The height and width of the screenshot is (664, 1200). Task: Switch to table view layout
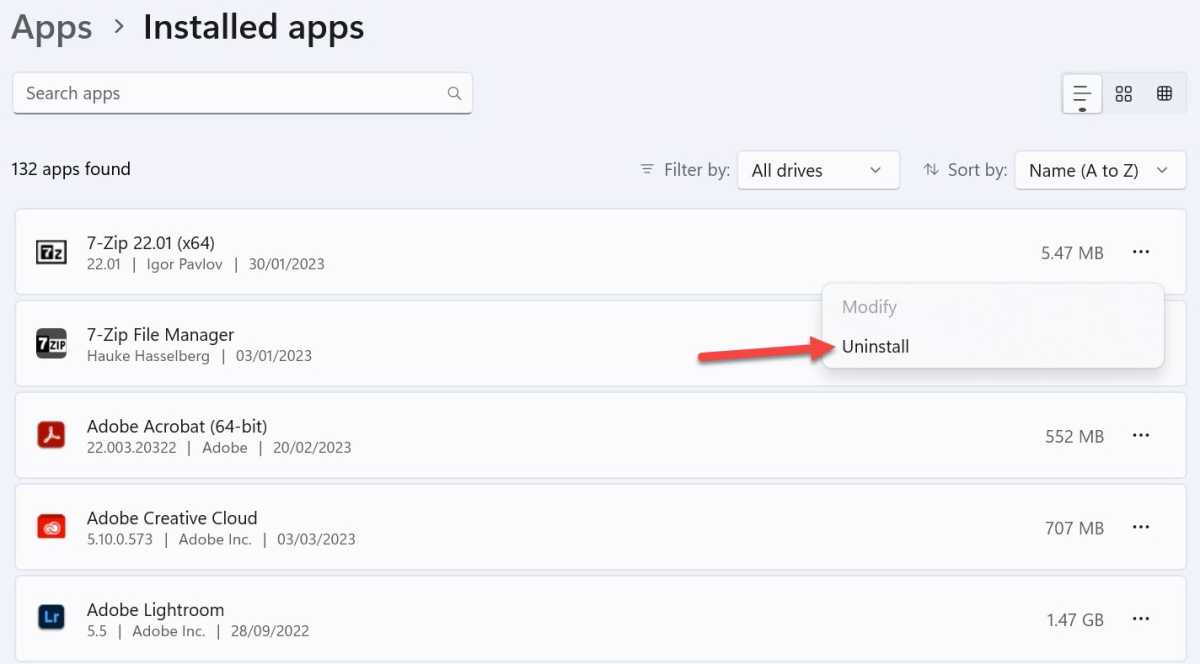click(1164, 94)
